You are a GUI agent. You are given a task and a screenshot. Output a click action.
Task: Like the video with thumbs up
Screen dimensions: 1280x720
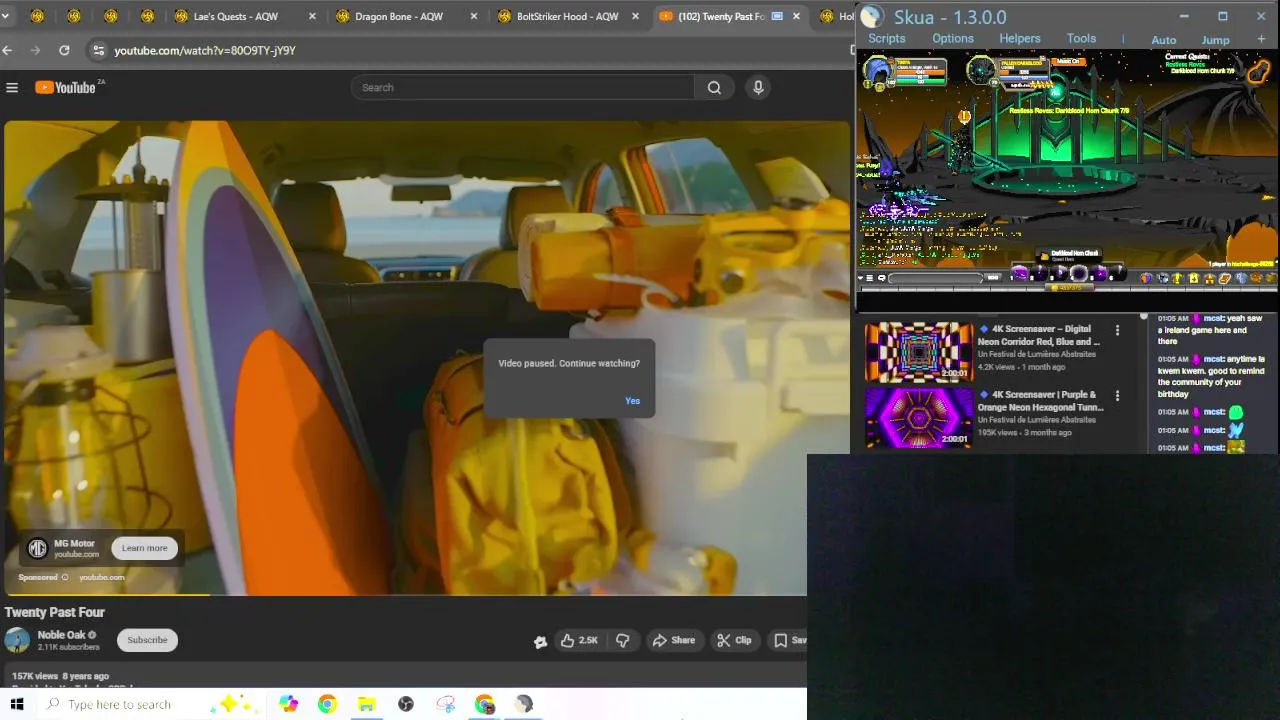click(579, 640)
